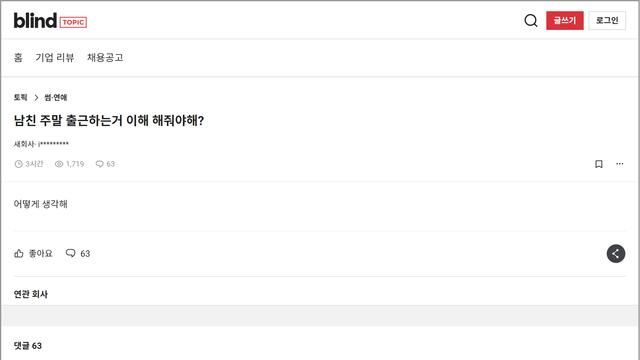The width and height of the screenshot is (640, 360).
Task: Open the 썸·연애 category link
Action: pyautogui.click(x=56, y=98)
